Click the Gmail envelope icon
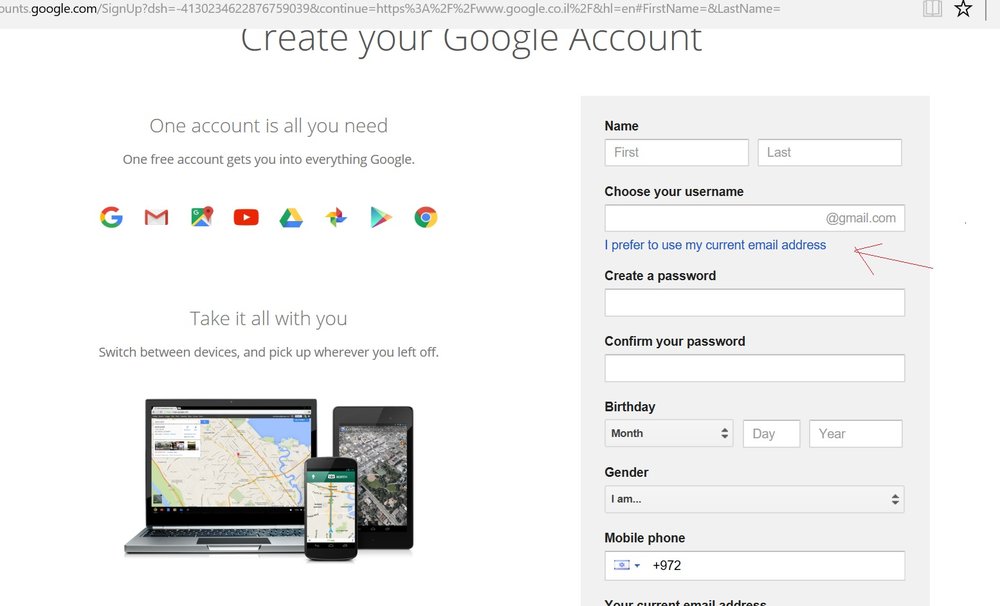 (156, 218)
